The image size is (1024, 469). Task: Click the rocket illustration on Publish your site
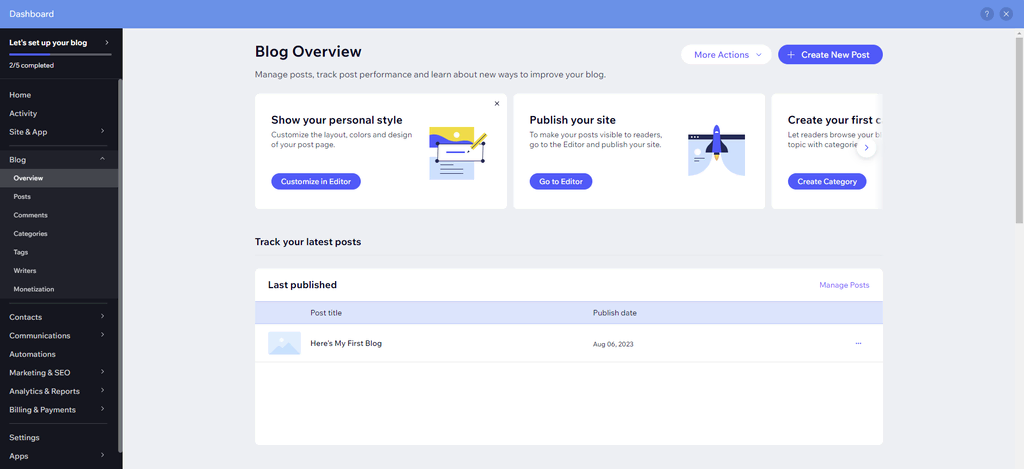tap(716, 150)
